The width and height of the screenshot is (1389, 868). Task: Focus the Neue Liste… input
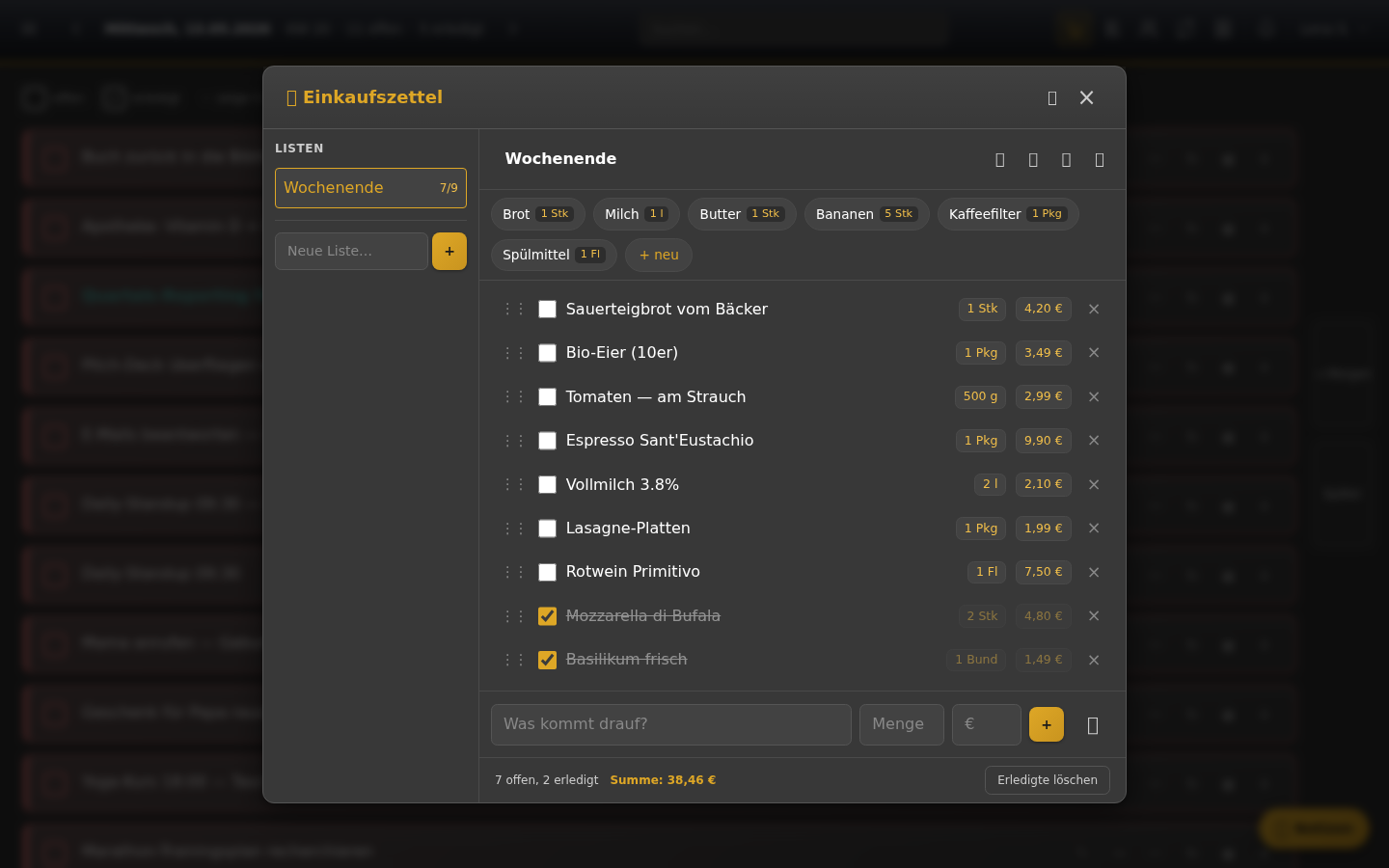click(x=351, y=252)
